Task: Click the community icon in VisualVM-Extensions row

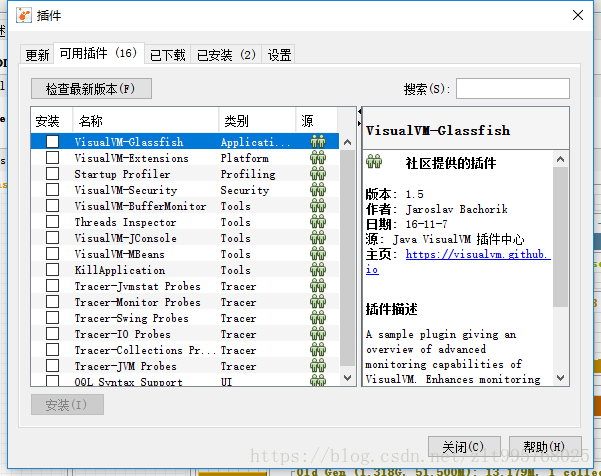Action: [318, 158]
